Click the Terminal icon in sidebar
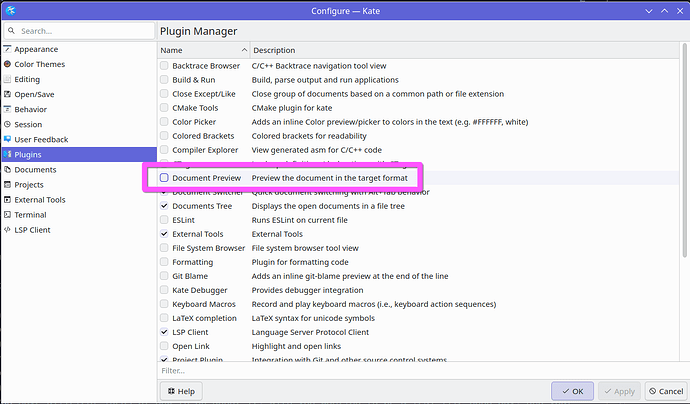The width and height of the screenshot is (690, 404). pyautogui.click(x=7, y=214)
